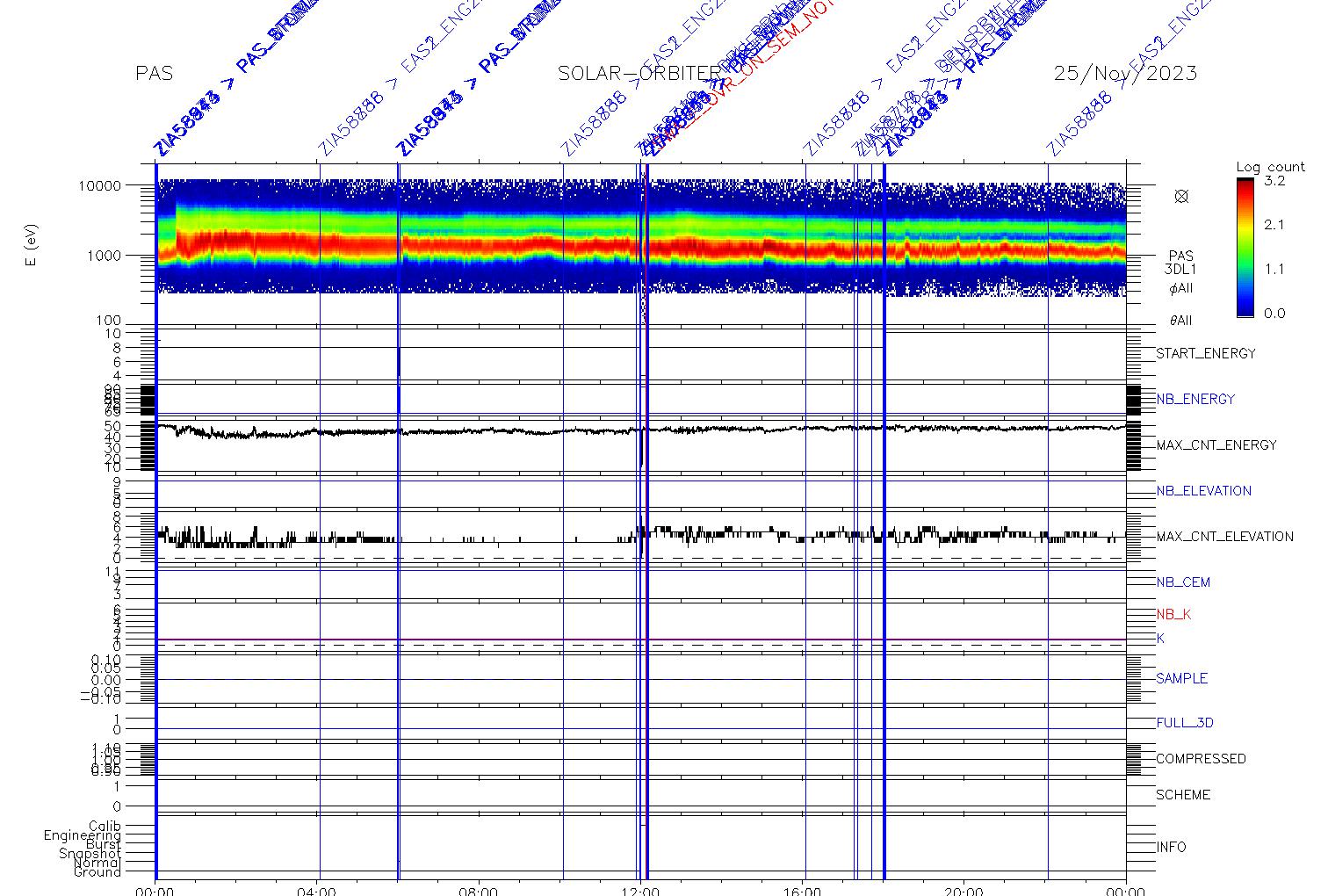Click the NB_ELEVATION panel label
This screenshot has width=1328, height=896.
tap(1203, 491)
